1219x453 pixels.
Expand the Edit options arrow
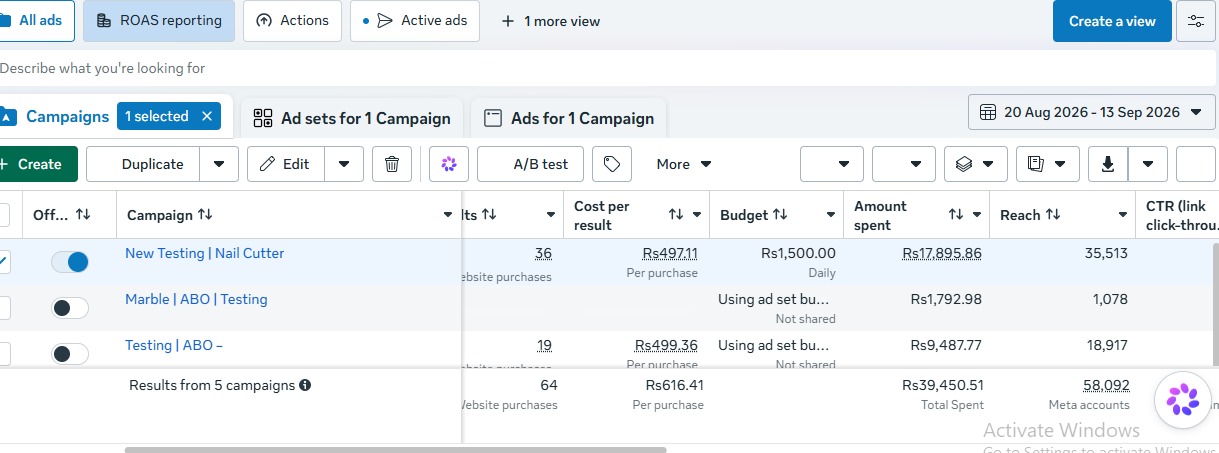pos(344,164)
